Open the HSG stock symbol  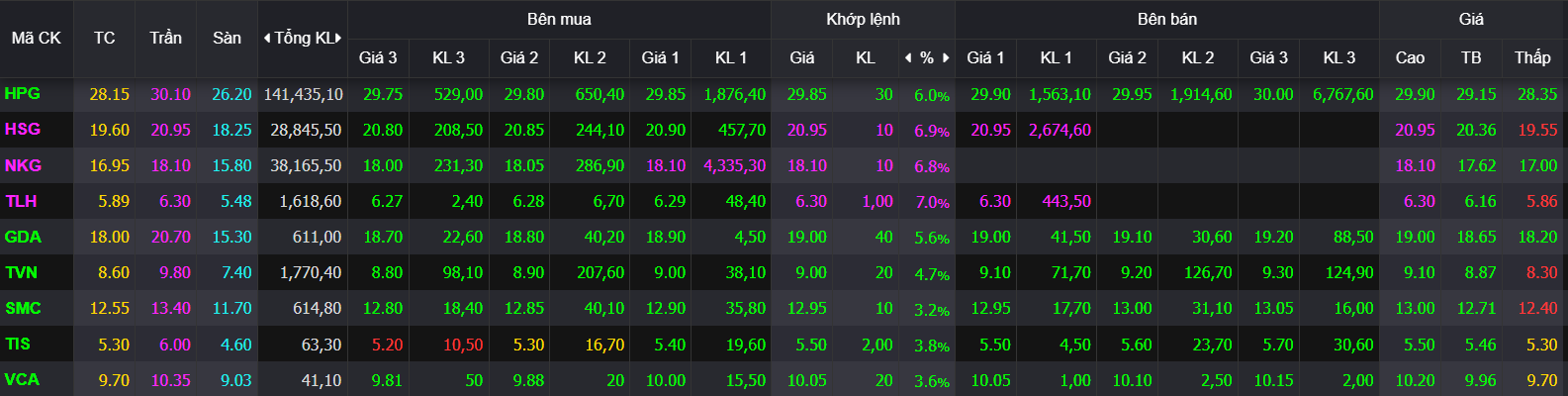(x=22, y=130)
